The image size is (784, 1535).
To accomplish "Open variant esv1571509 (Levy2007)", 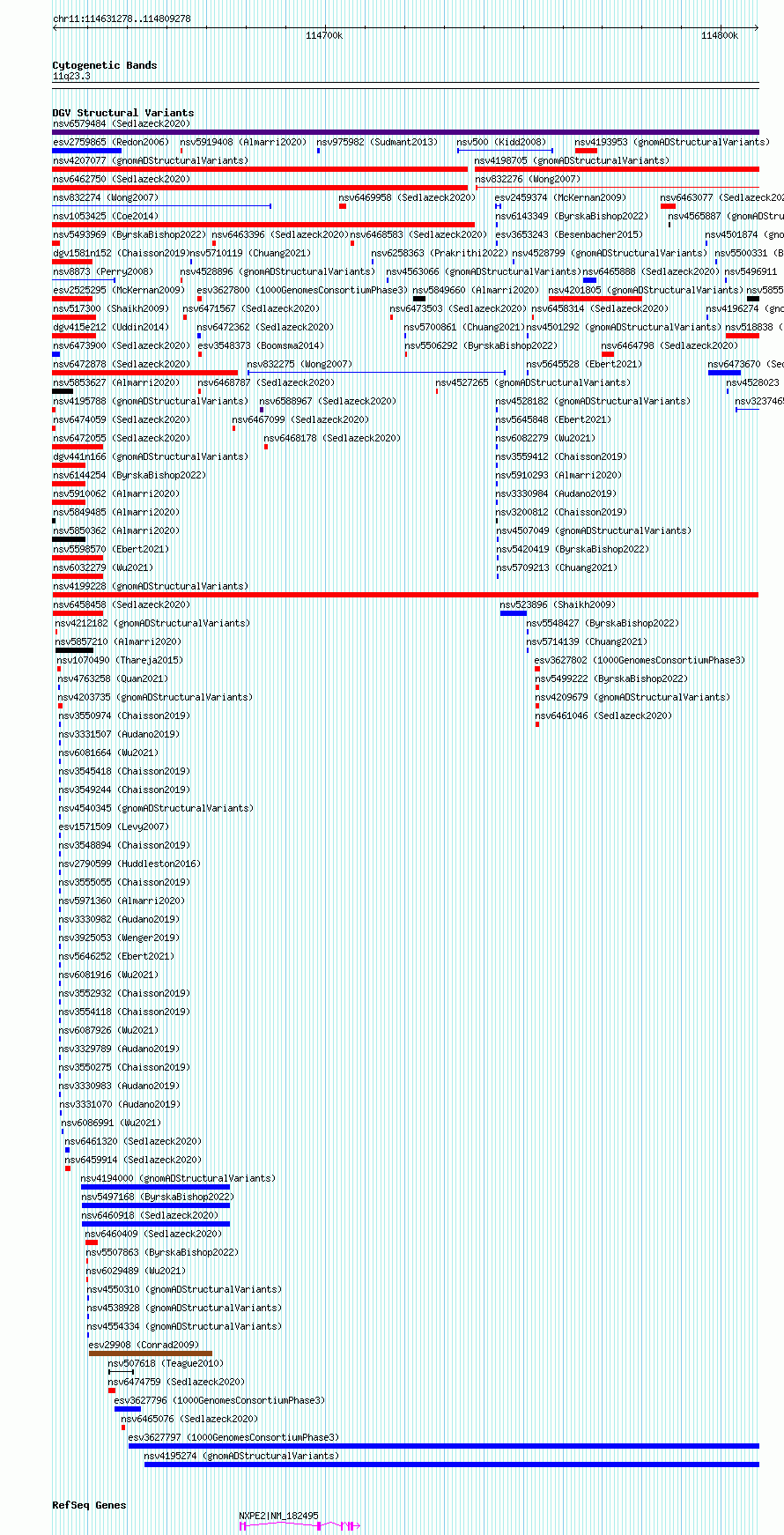I will (114, 827).
